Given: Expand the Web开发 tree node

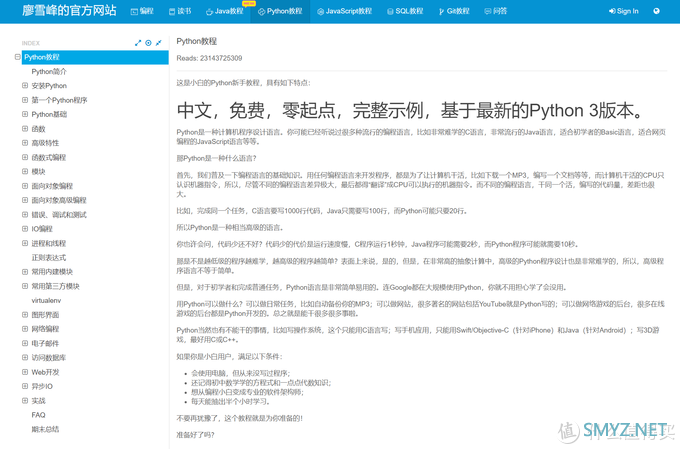Looking at the screenshot, I should pyautogui.click(x=25, y=372).
